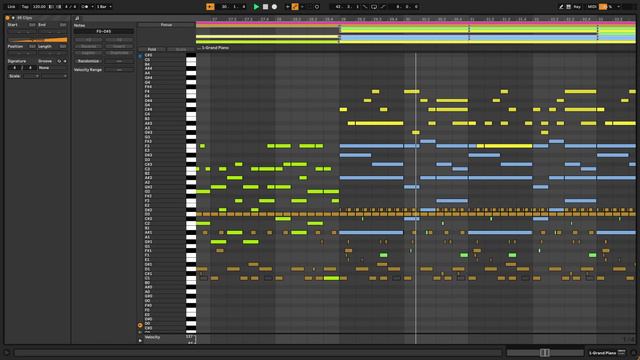Click the zoom overview handle in bottom bar
The width and height of the screenshot is (640, 360).
544,353
